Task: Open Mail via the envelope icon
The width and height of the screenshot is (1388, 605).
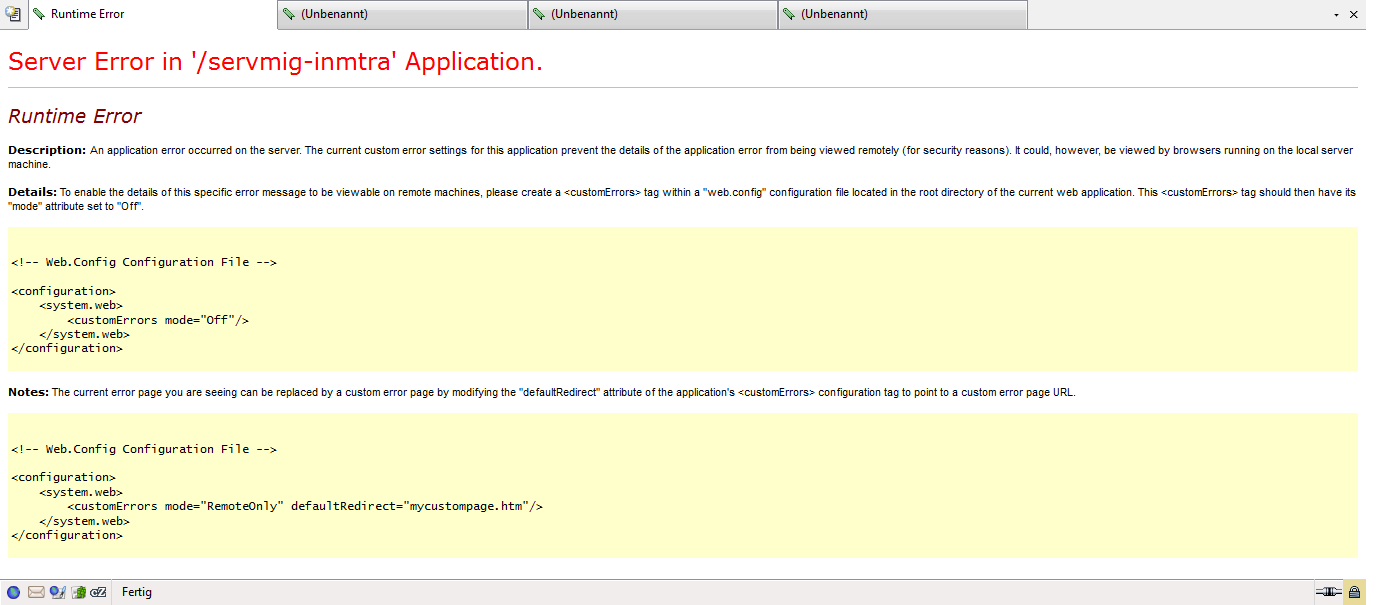Action: coord(36,592)
